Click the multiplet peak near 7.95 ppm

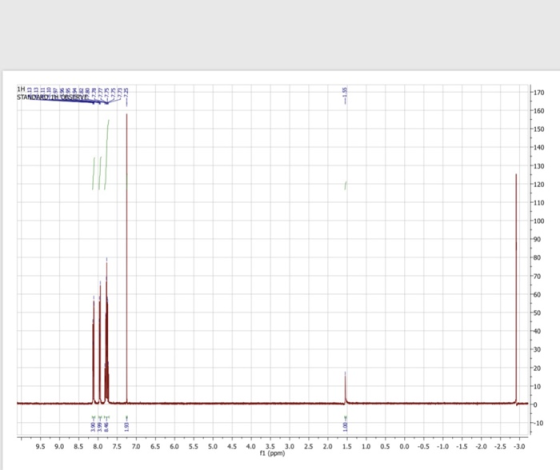(x=100, y=342)
